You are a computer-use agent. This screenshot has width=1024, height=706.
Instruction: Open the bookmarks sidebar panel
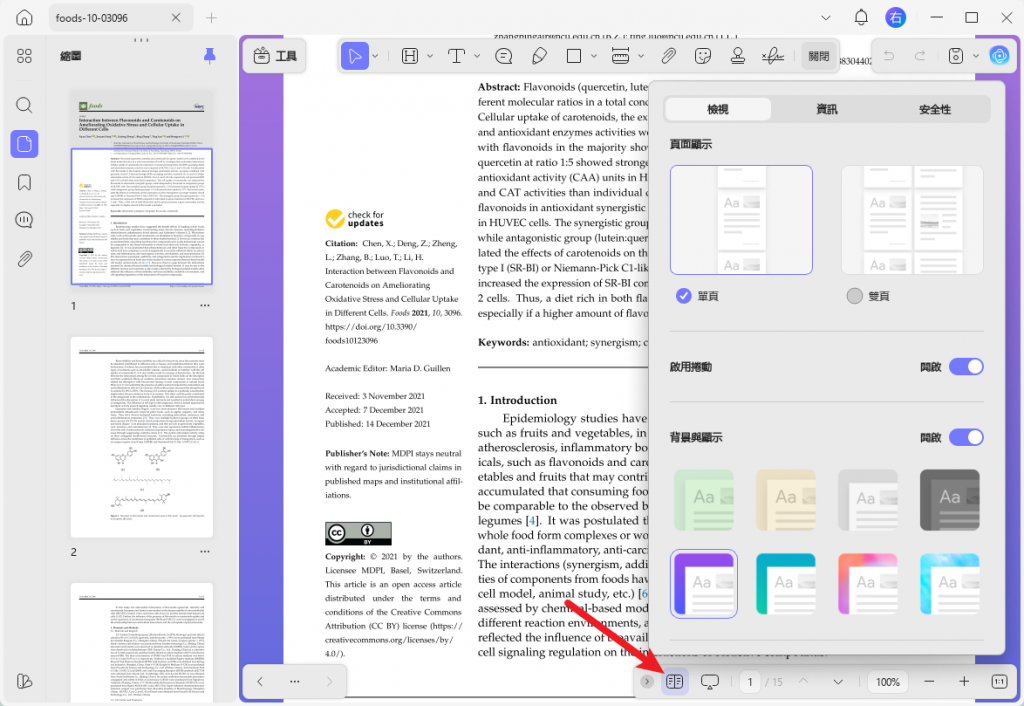coord(24,182)
